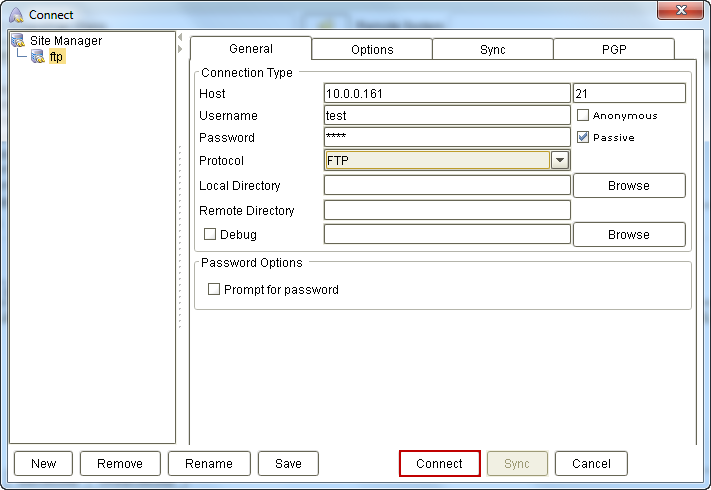Create a New site entry
This screenshot has width=711, height=490.
[43, 463]
